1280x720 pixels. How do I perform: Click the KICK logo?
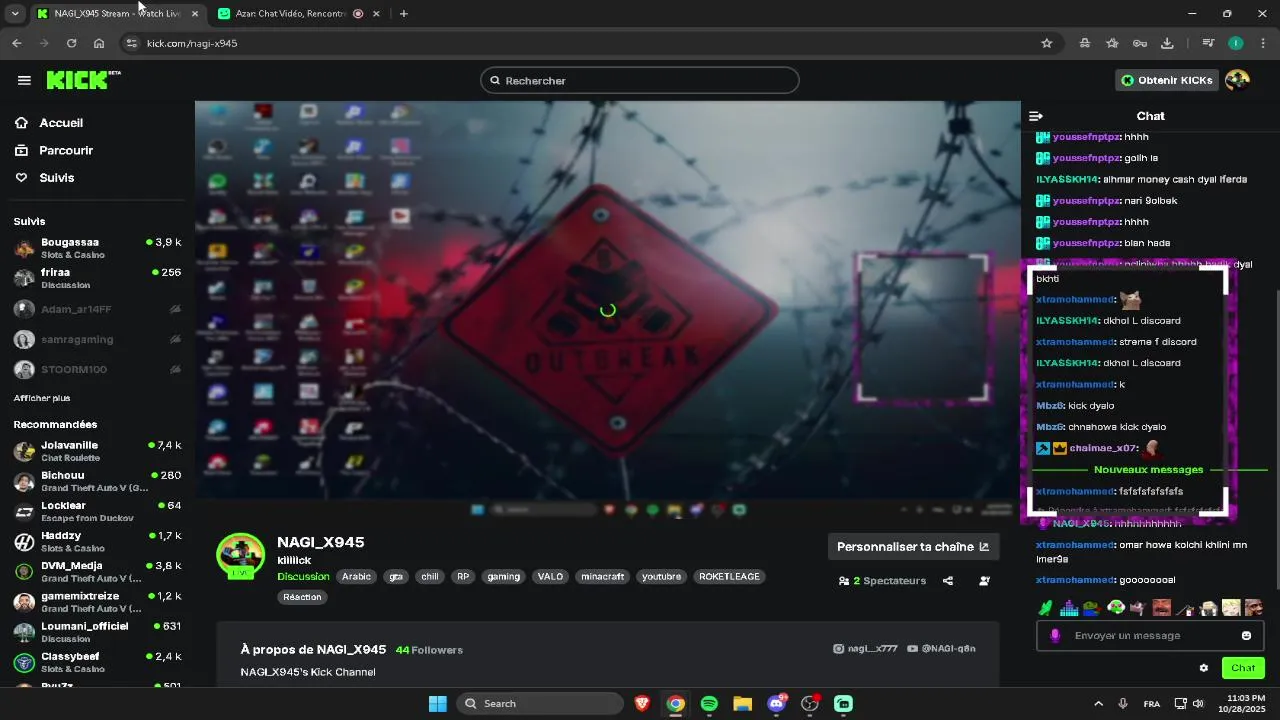click(x=83, y=80)
